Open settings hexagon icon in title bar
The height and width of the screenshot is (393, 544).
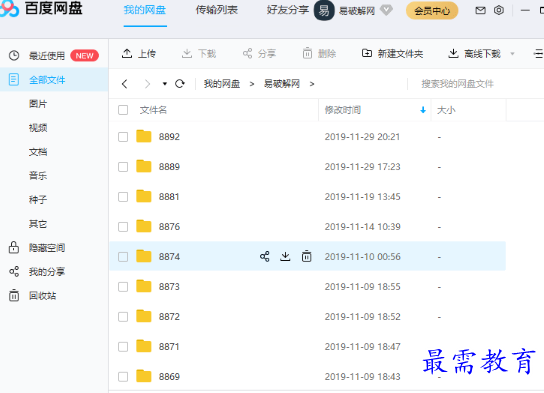[499, 10]
